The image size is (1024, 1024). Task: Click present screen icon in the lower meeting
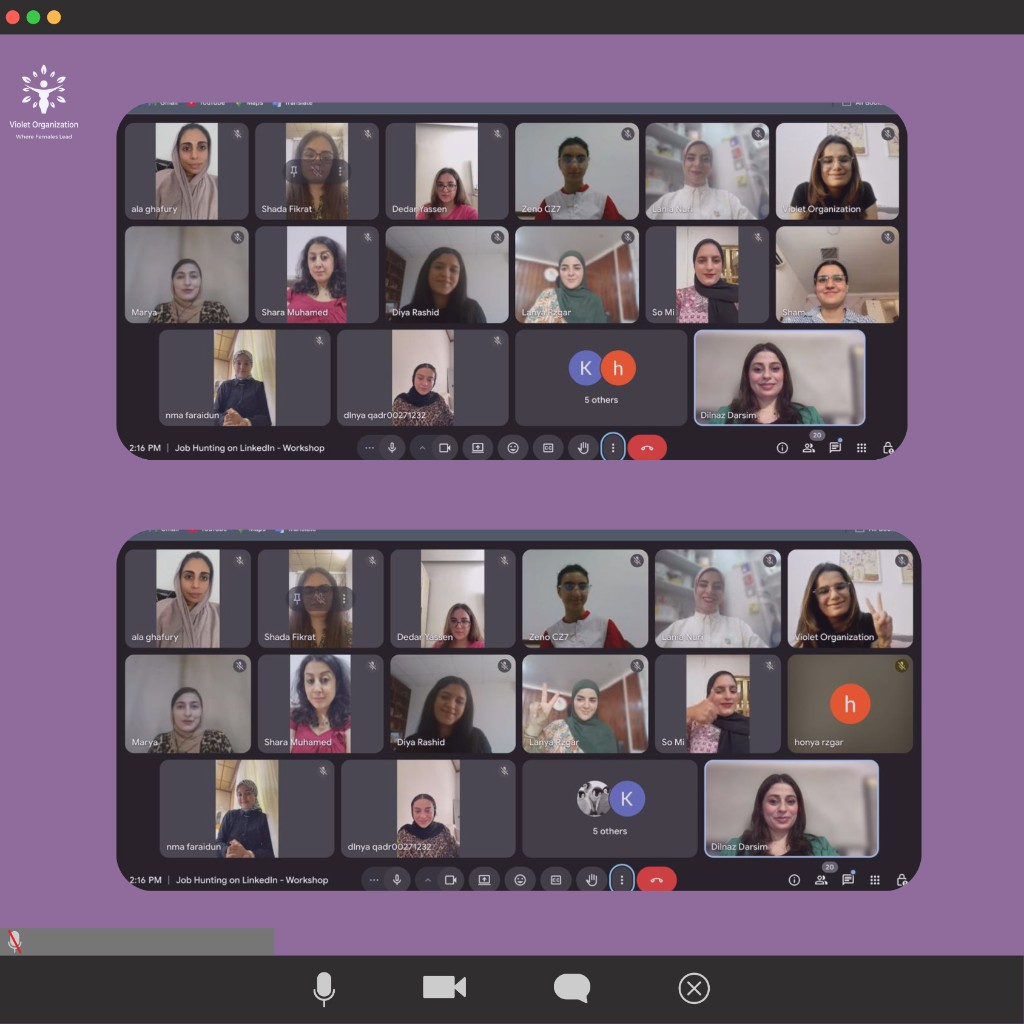(x=484, y=880)
